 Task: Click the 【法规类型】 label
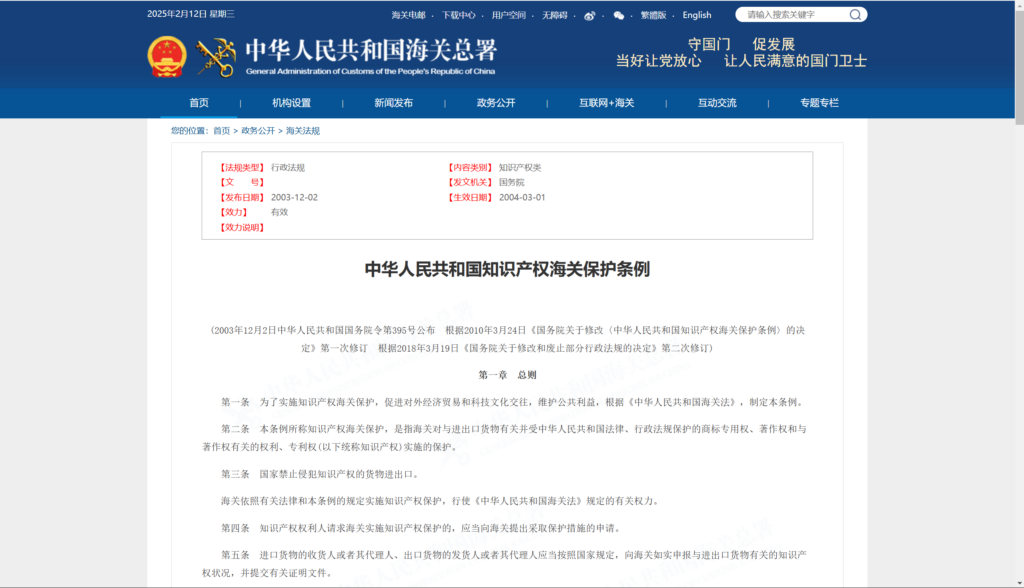(242, 167)
